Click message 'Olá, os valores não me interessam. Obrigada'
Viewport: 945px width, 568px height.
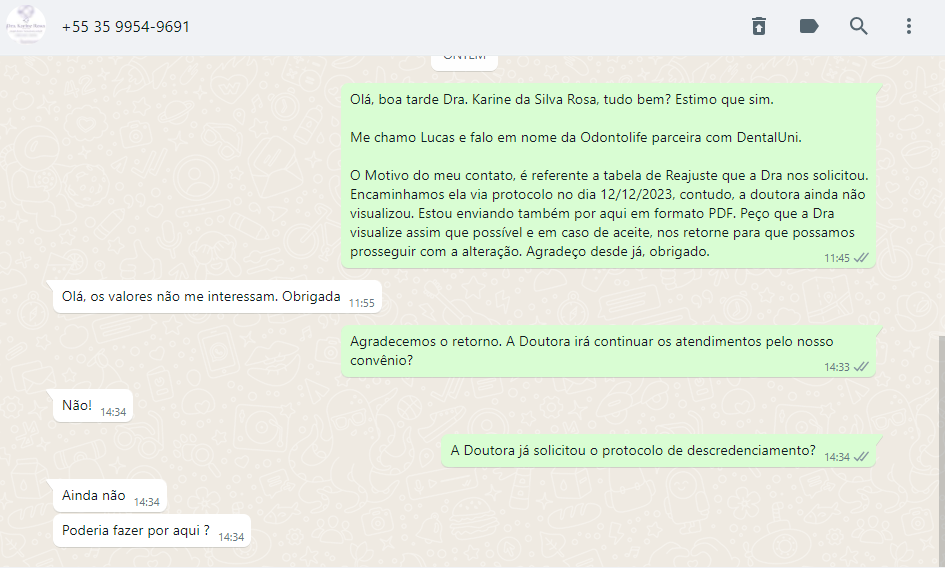pyautogui.click(x=217, y=297)
